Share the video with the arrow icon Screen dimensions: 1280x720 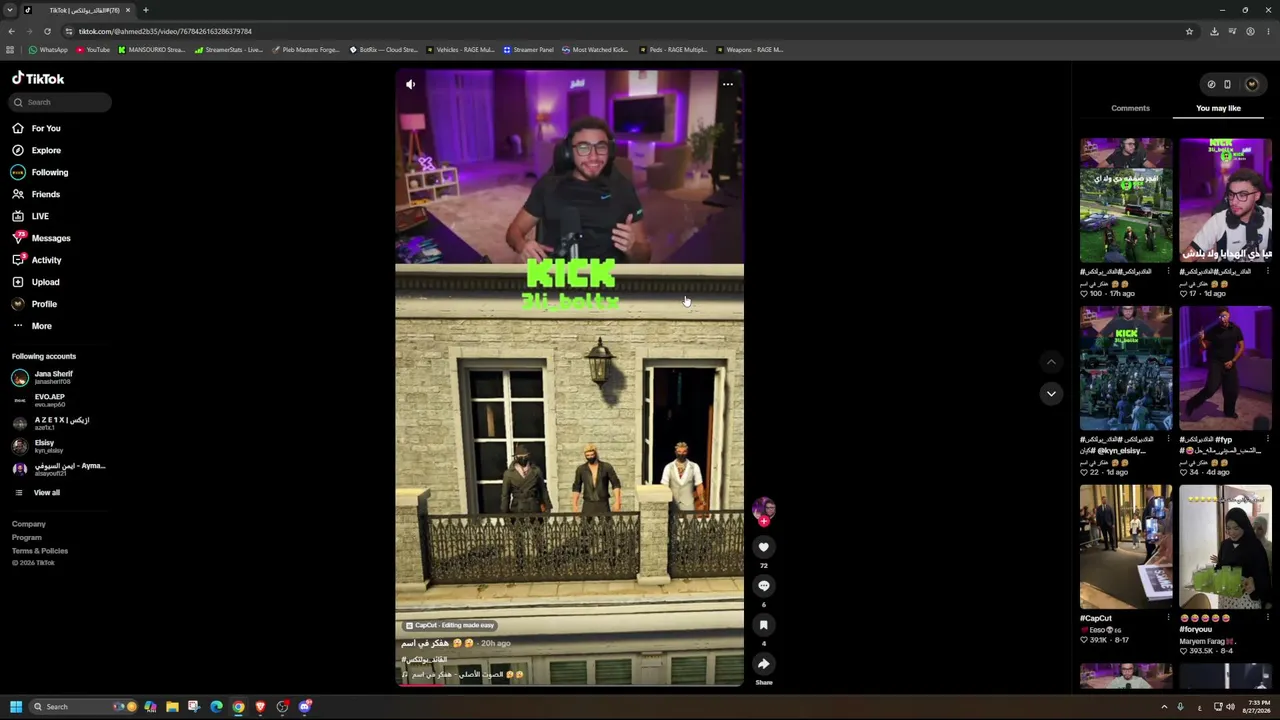click(x=763, y=664)
